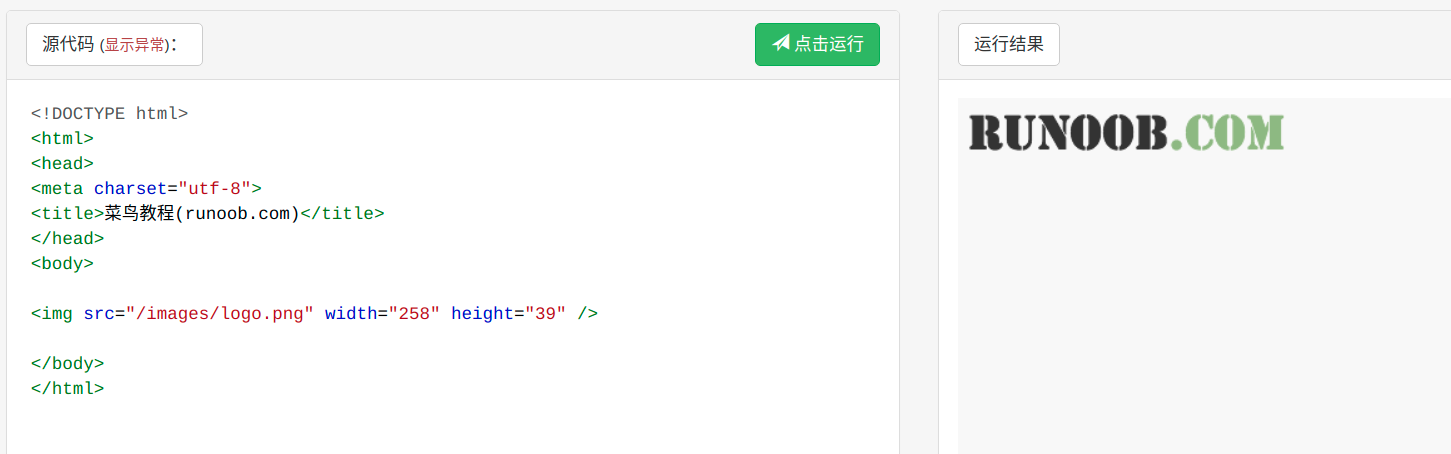The width and height of the screenshot is (1451, 454).
Task: Click the closing </head> tag line
Action: pos(67,239)
